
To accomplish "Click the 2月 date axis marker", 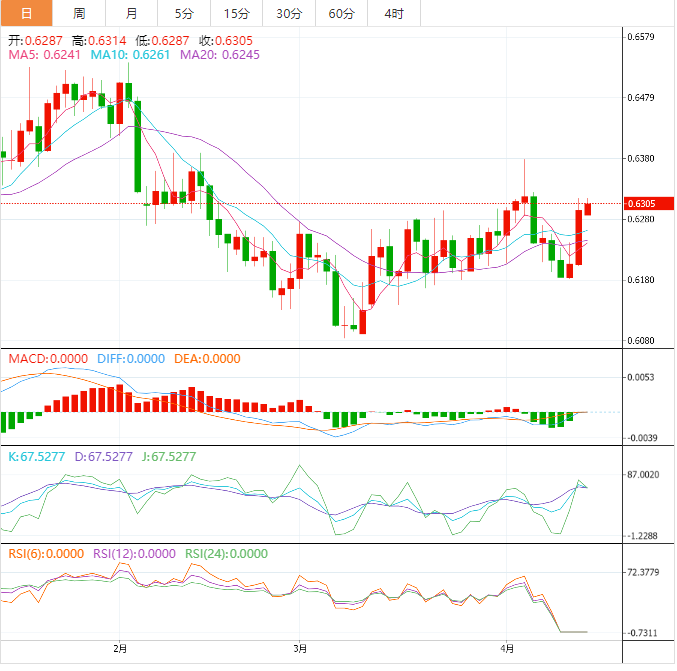I will pyautogui.click(x=120, y=649).
